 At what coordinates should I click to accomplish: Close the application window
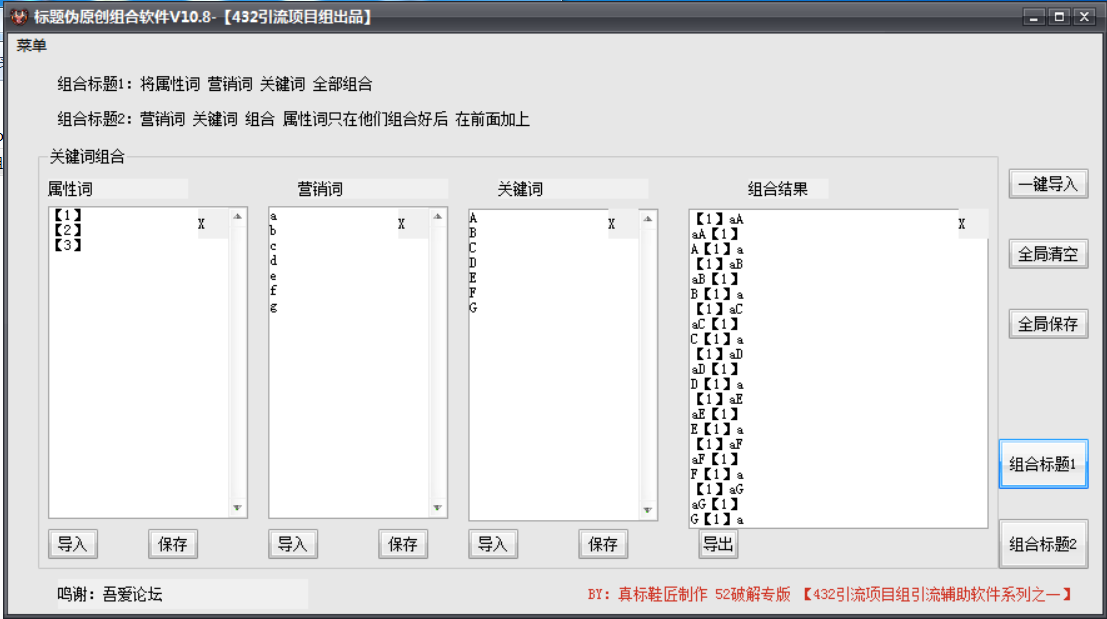[1084, 17]
